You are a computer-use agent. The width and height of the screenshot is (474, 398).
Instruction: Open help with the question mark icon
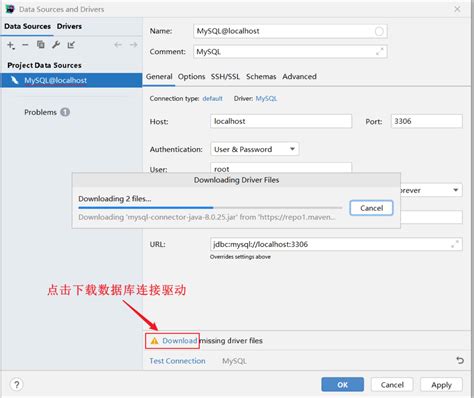coord(17,384)
